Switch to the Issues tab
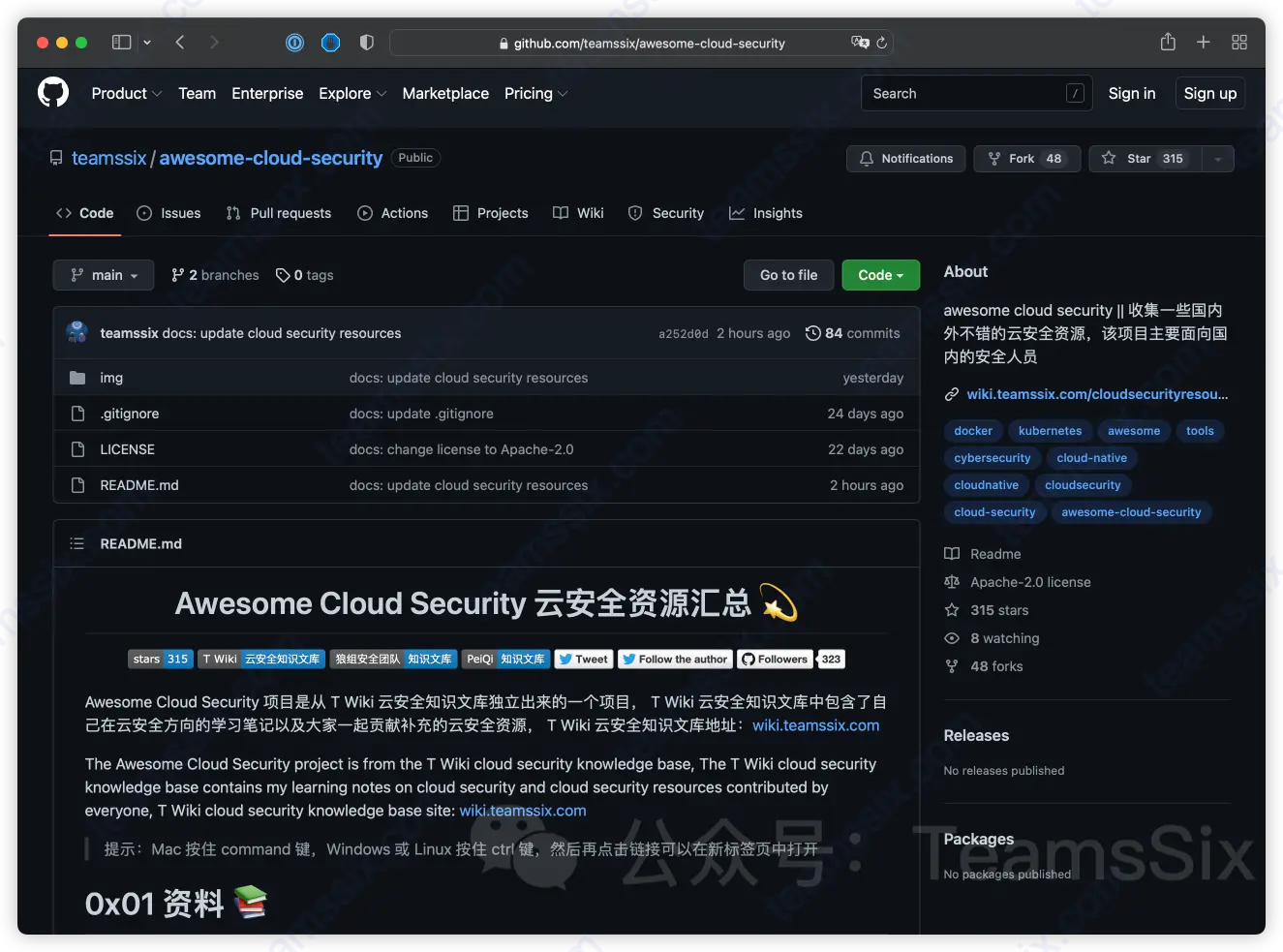Screen dimensions: 1283x952 click(169, 213)
